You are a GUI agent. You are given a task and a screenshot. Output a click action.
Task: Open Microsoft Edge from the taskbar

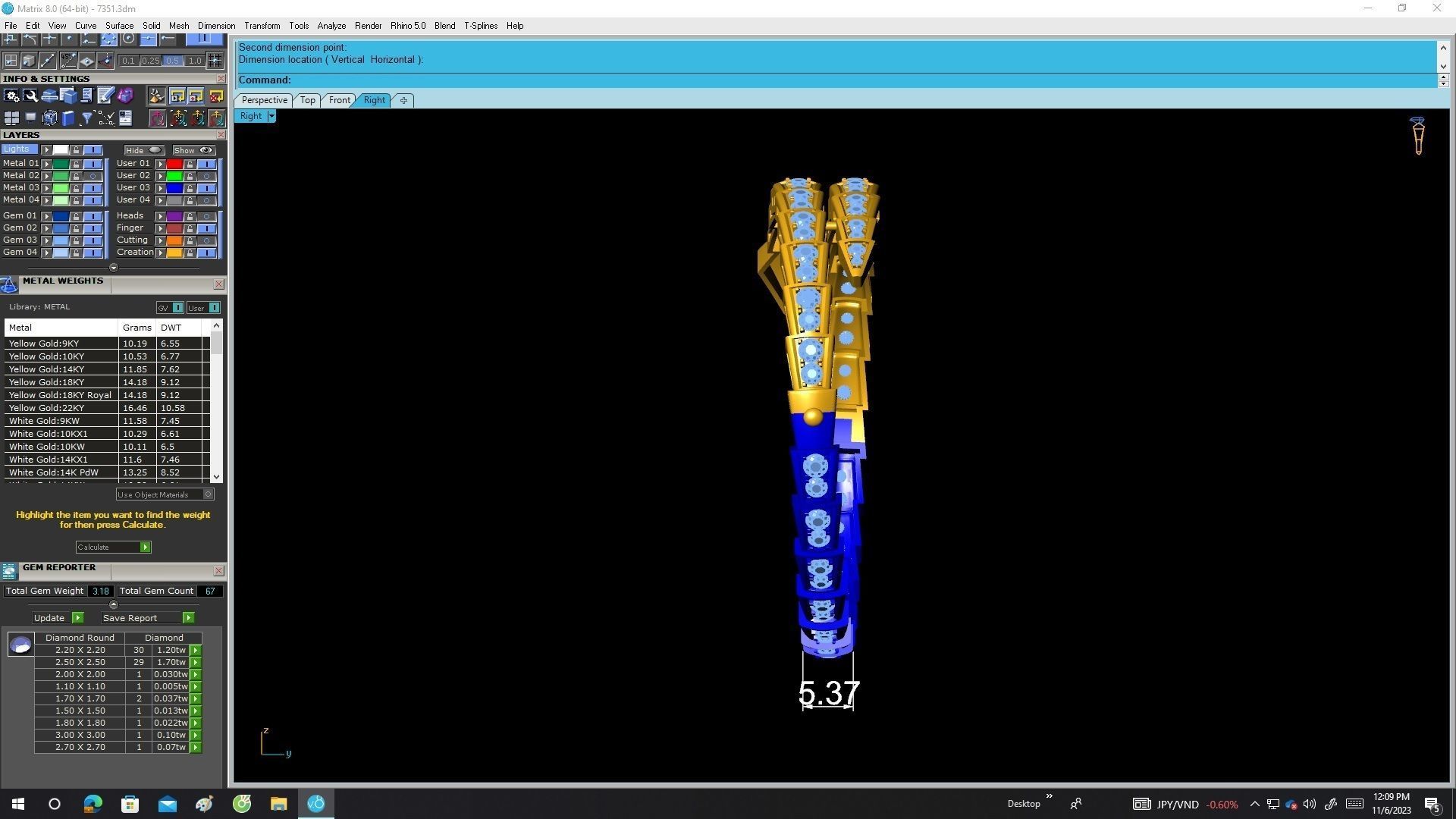coord(93,804)
